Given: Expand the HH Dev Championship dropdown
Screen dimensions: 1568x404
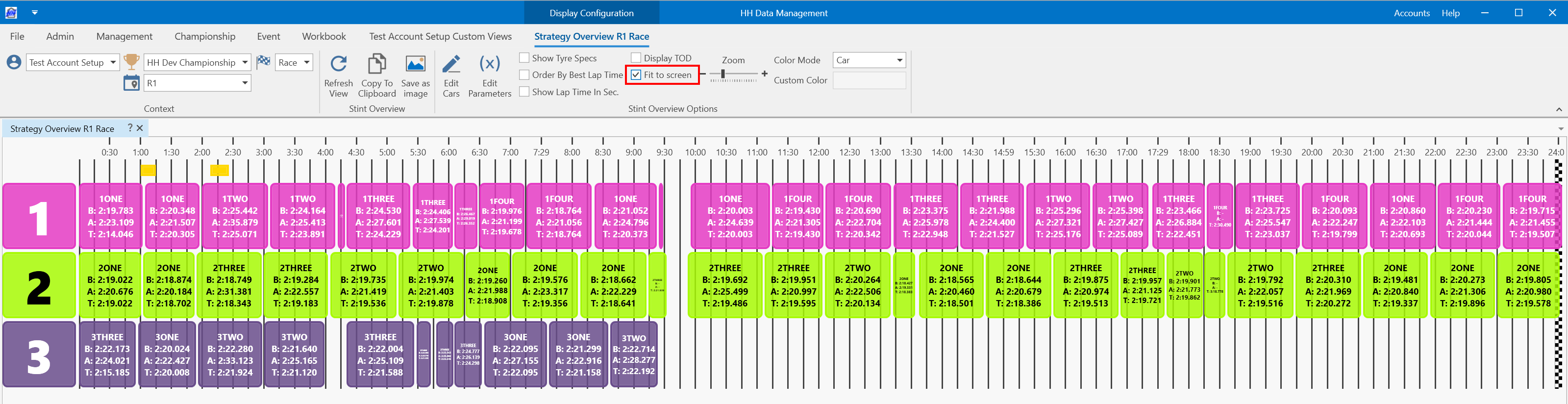Looking at the screenshot, I should 245,63.
